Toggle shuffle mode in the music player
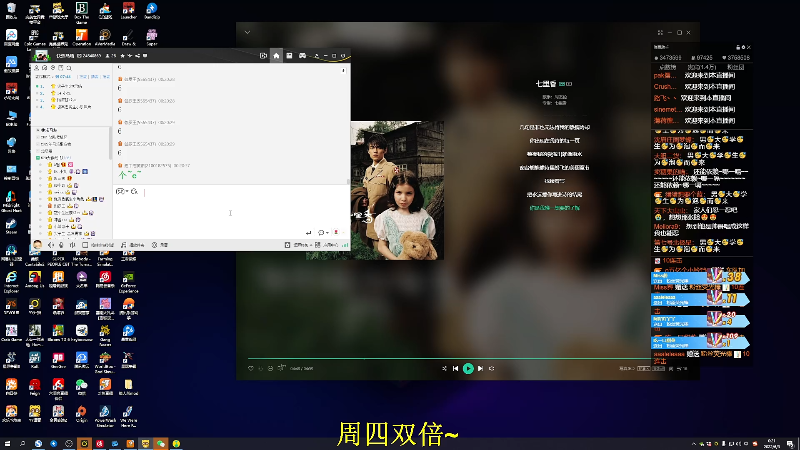 (x=444, y=368)
